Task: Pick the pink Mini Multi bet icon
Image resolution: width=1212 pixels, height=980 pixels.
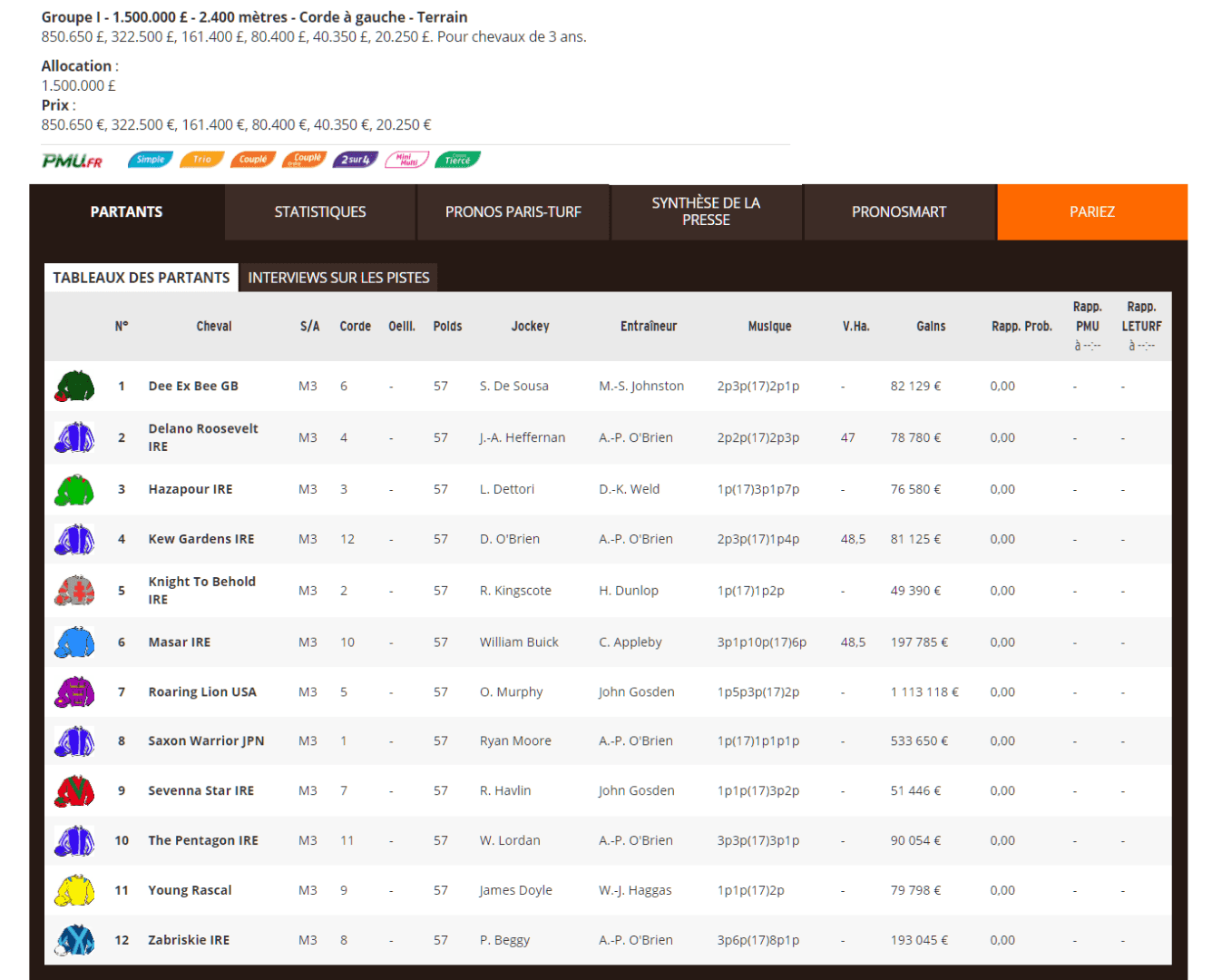Action: click(x=406, y=160)
